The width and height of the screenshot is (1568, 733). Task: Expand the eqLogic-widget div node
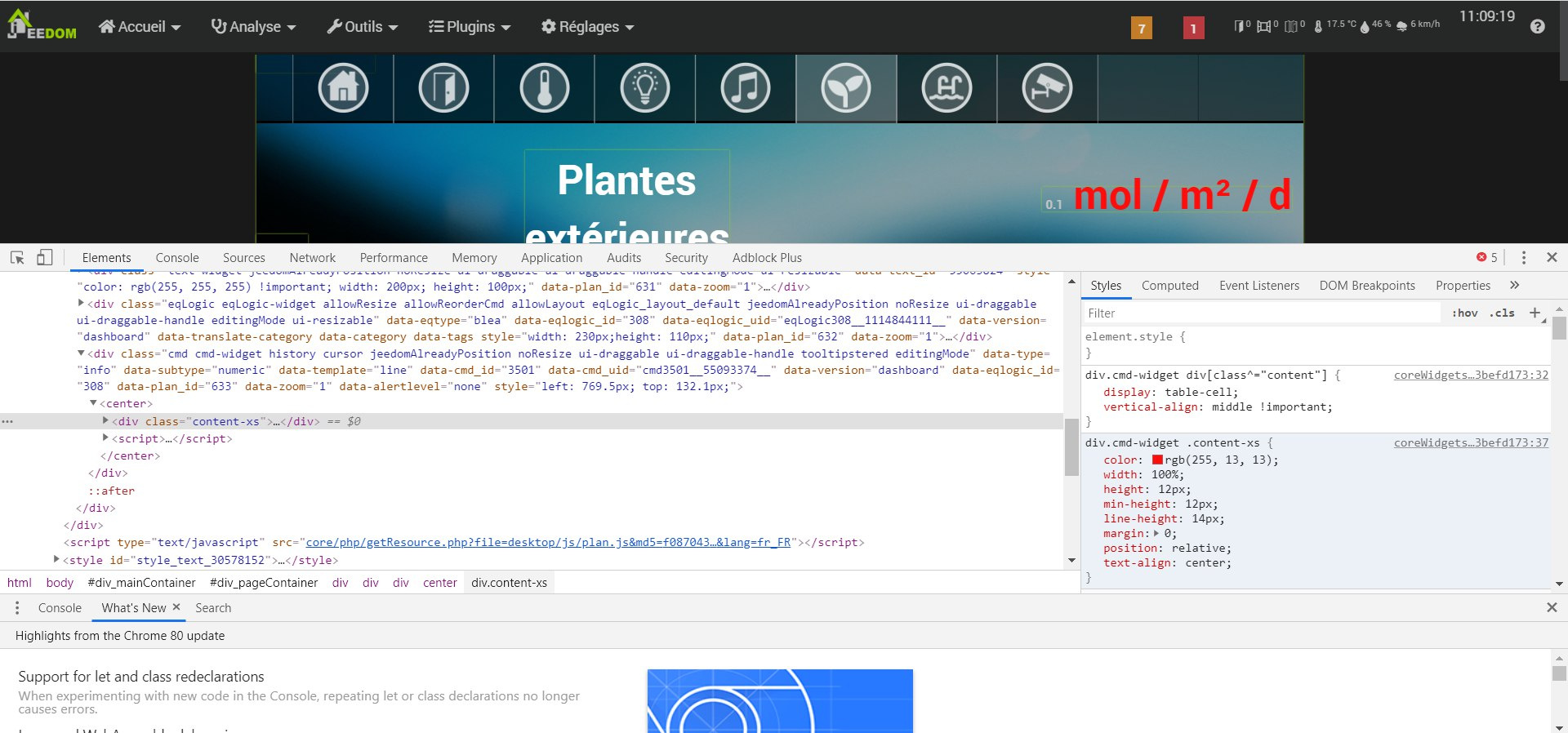(x=81, y=303)
